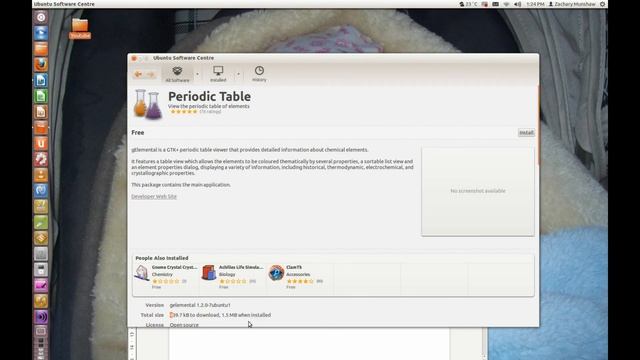The width and height of the screenshot is (640, 360).
Task: Click the gelemental version text
Action: [x=200, y=305]
